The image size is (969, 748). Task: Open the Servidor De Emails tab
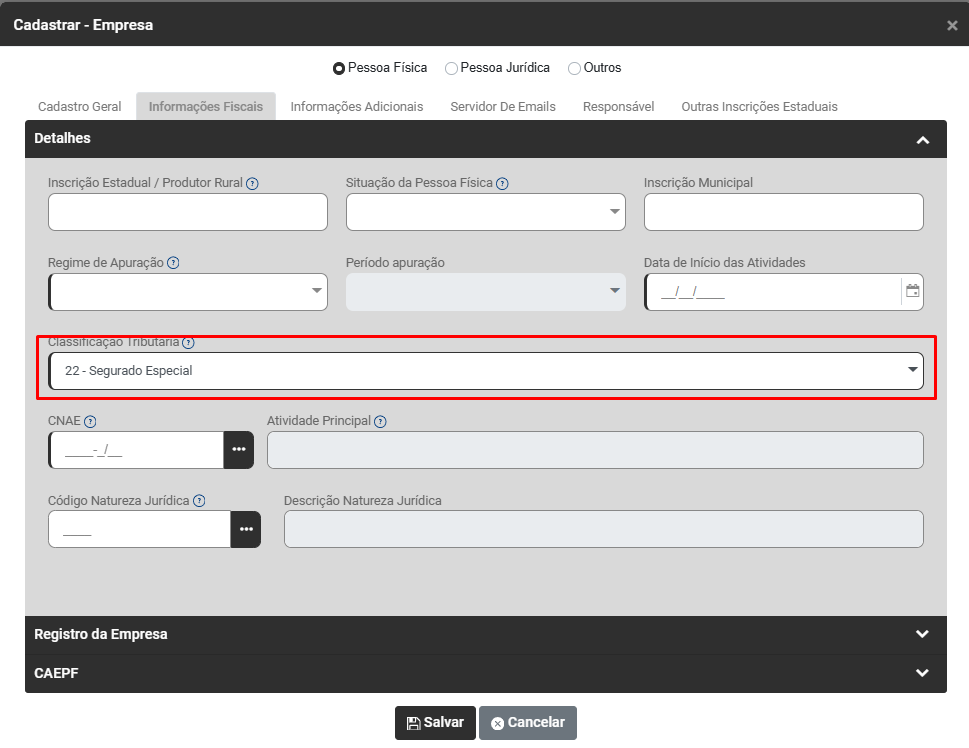(502, 106)
